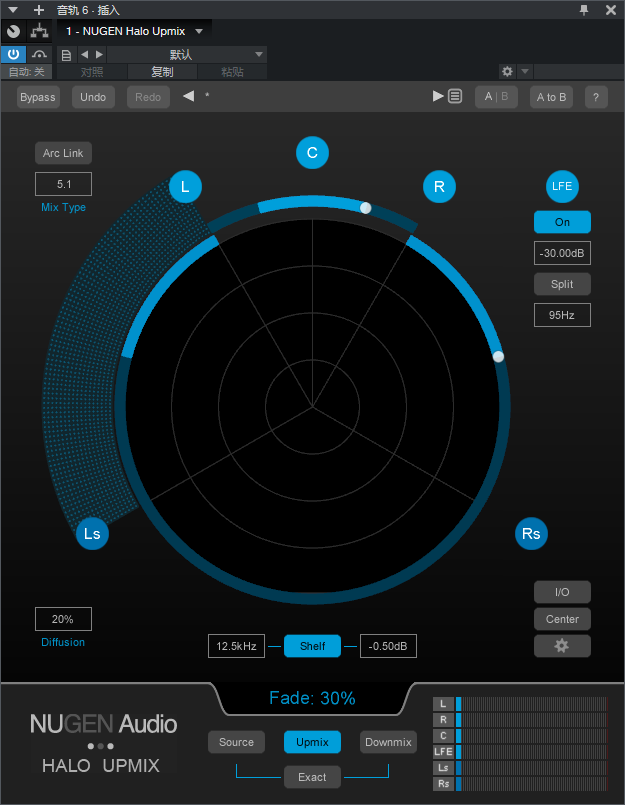Click the LFE channel output meter
Viewport: 625px width, 805px height.
point(532,752)
